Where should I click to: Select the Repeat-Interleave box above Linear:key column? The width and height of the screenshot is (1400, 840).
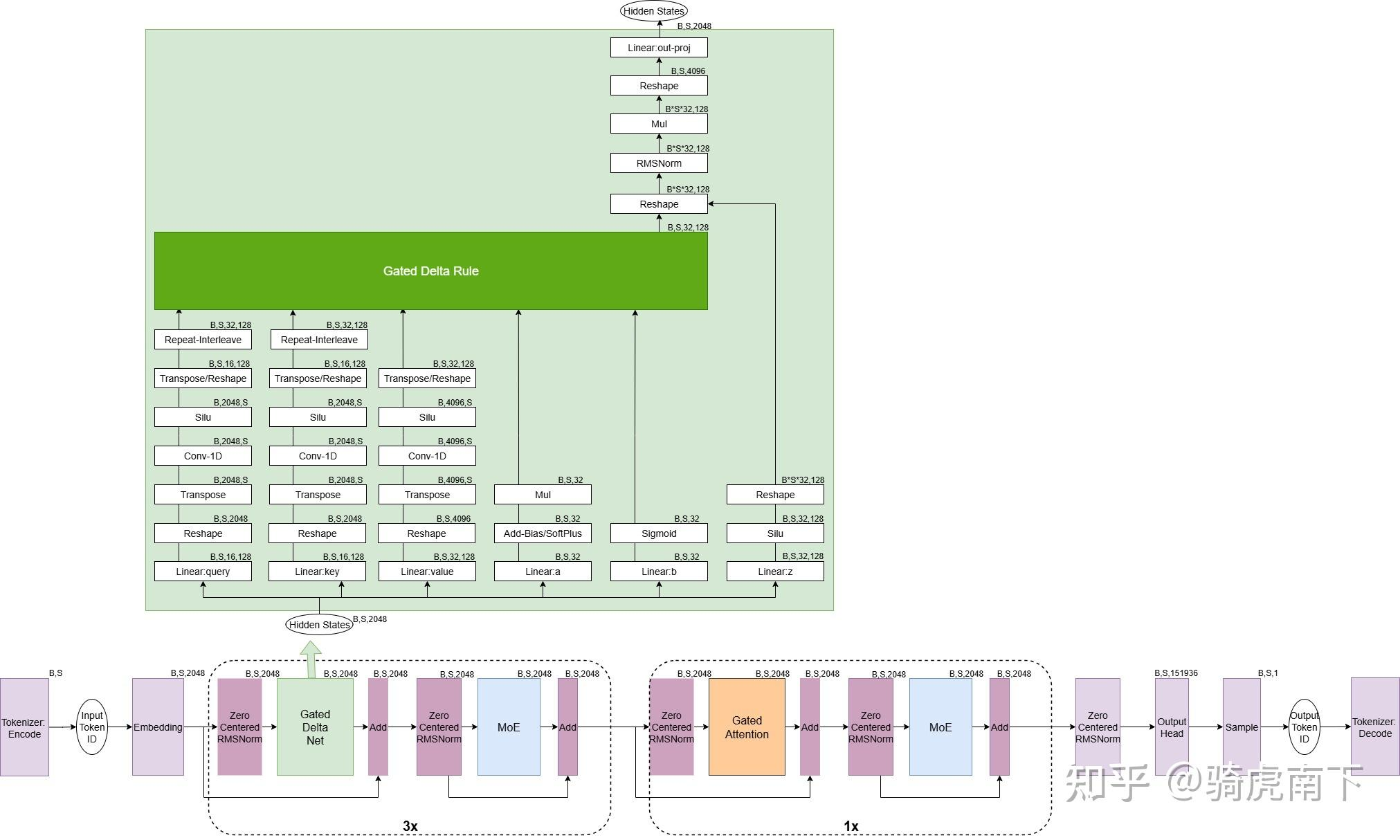[319, 340]
